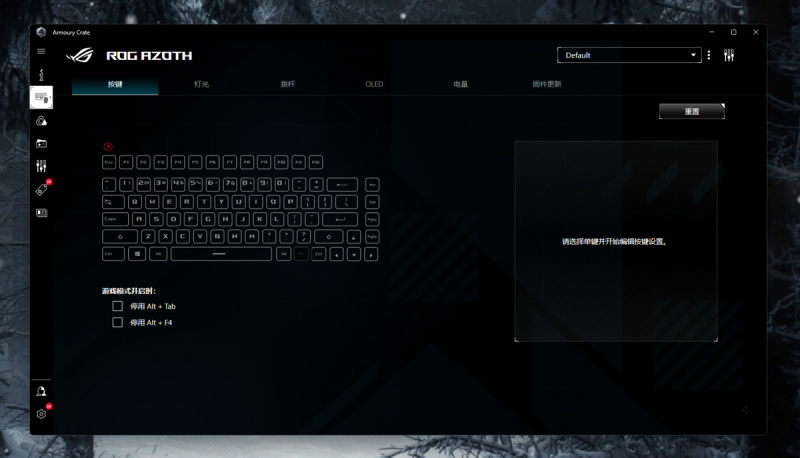Enable the 停用 Alt + F4 checkbox
This screenshot has height=458, width=800.
point(118,323)
